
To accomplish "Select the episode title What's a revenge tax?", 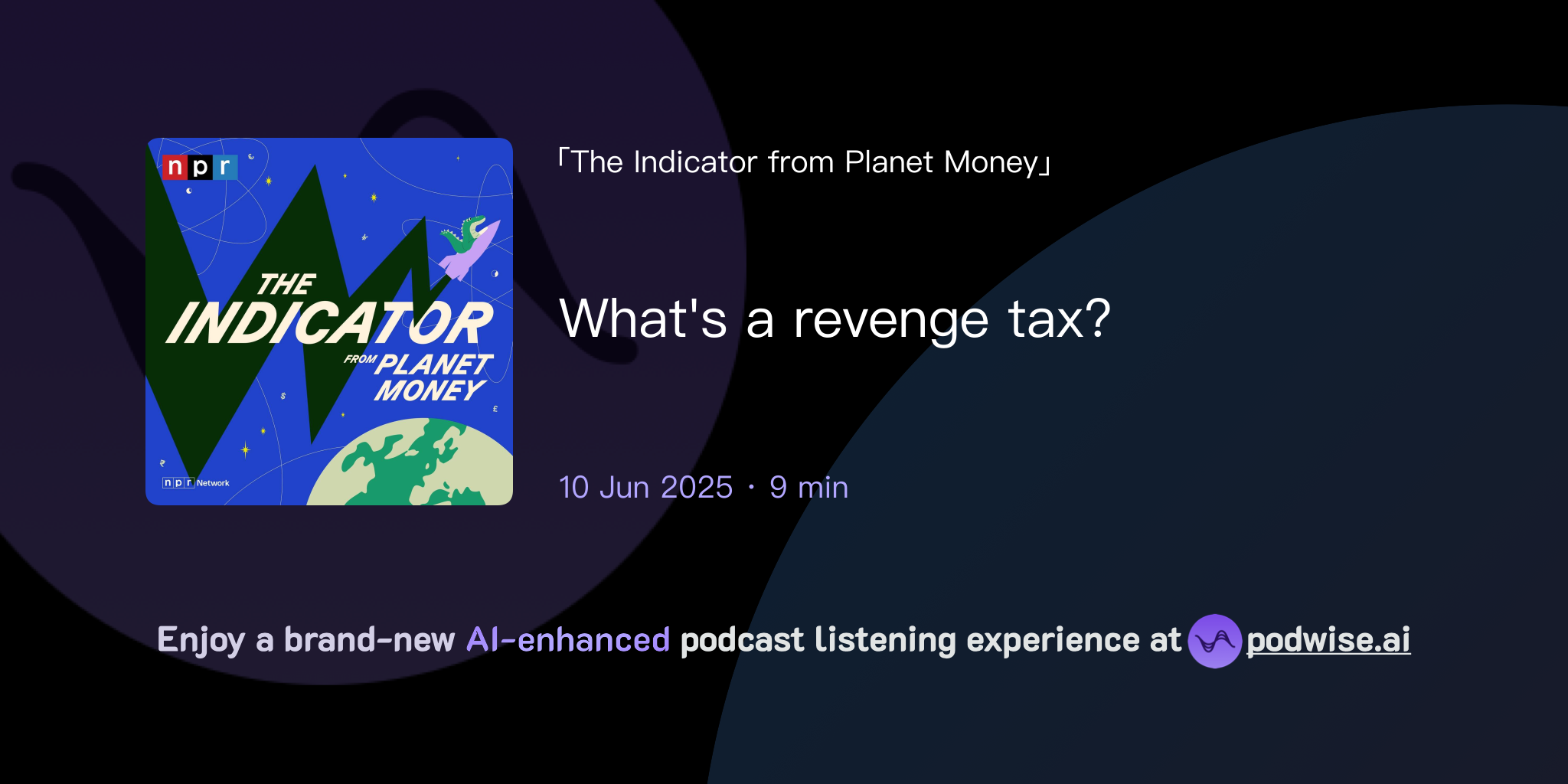I will pos(835,317).
